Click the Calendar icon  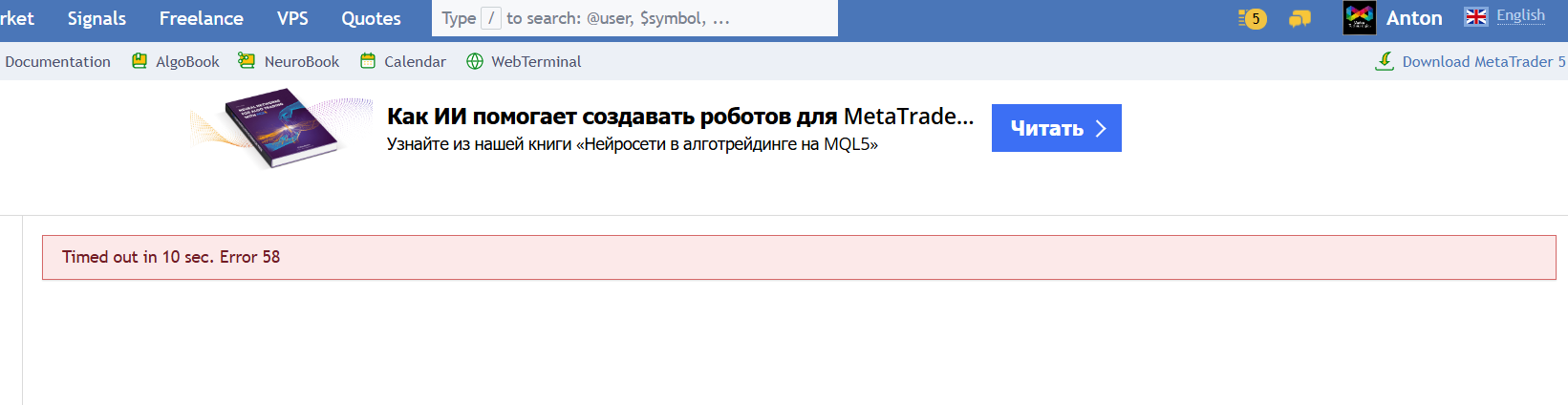pyautogui.click(x=368, y=61)
